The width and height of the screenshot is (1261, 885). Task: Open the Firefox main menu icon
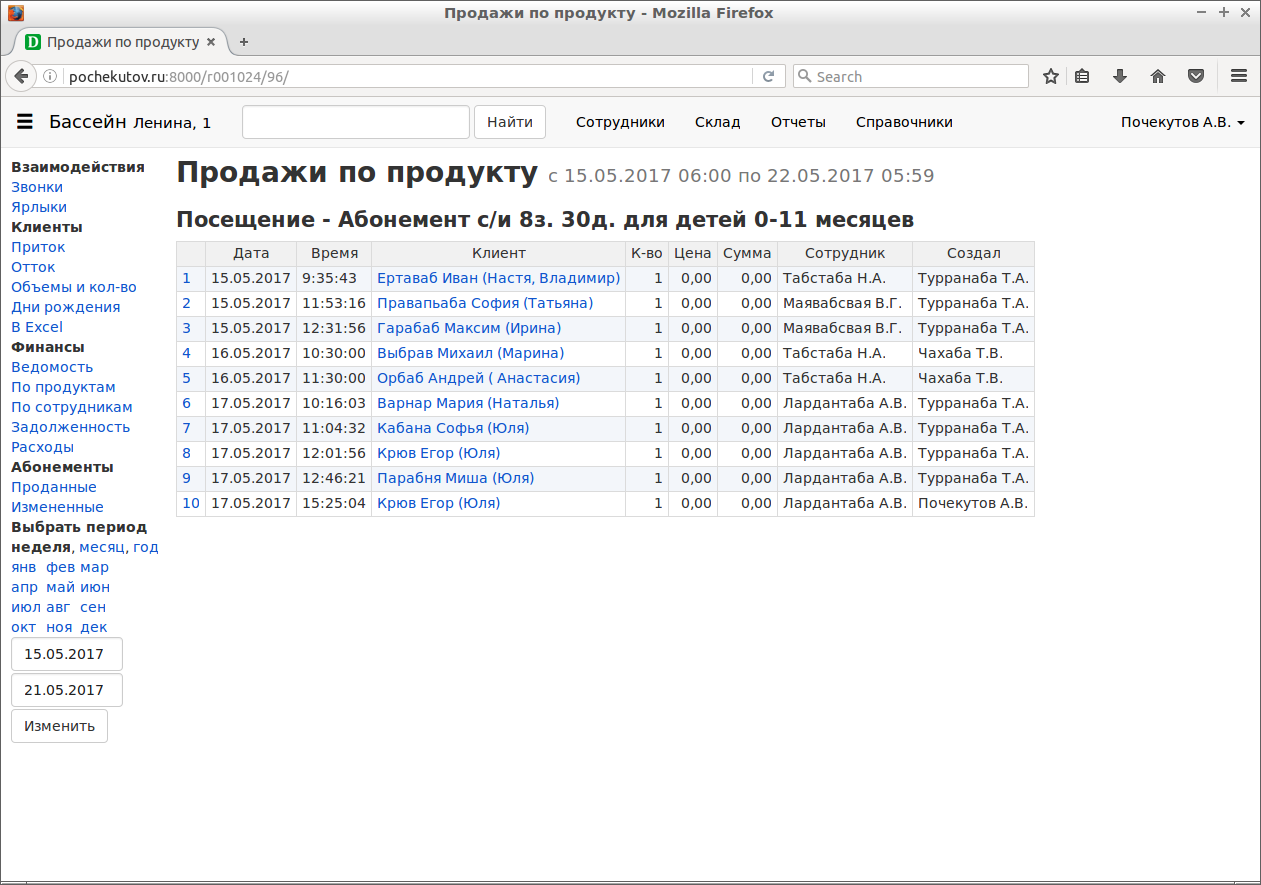click(1238, 76)
